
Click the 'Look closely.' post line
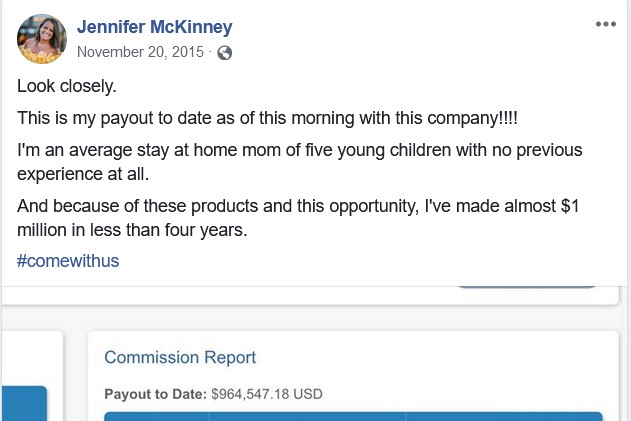click(x=67, y=86)
